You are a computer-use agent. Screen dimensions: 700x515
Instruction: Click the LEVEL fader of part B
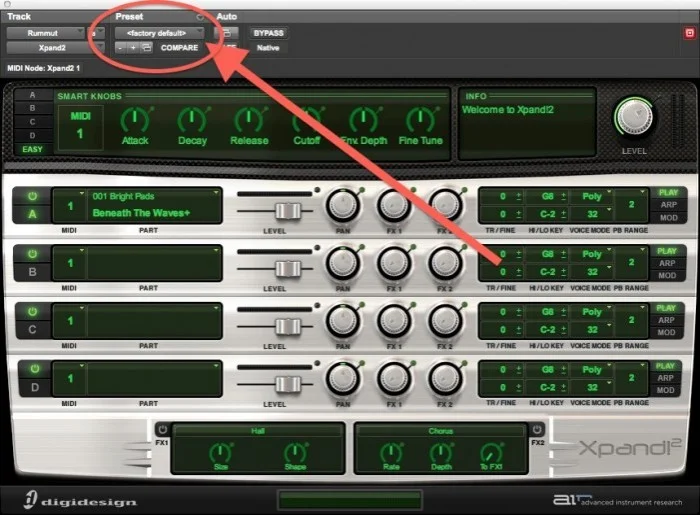[x=288, y=269]
